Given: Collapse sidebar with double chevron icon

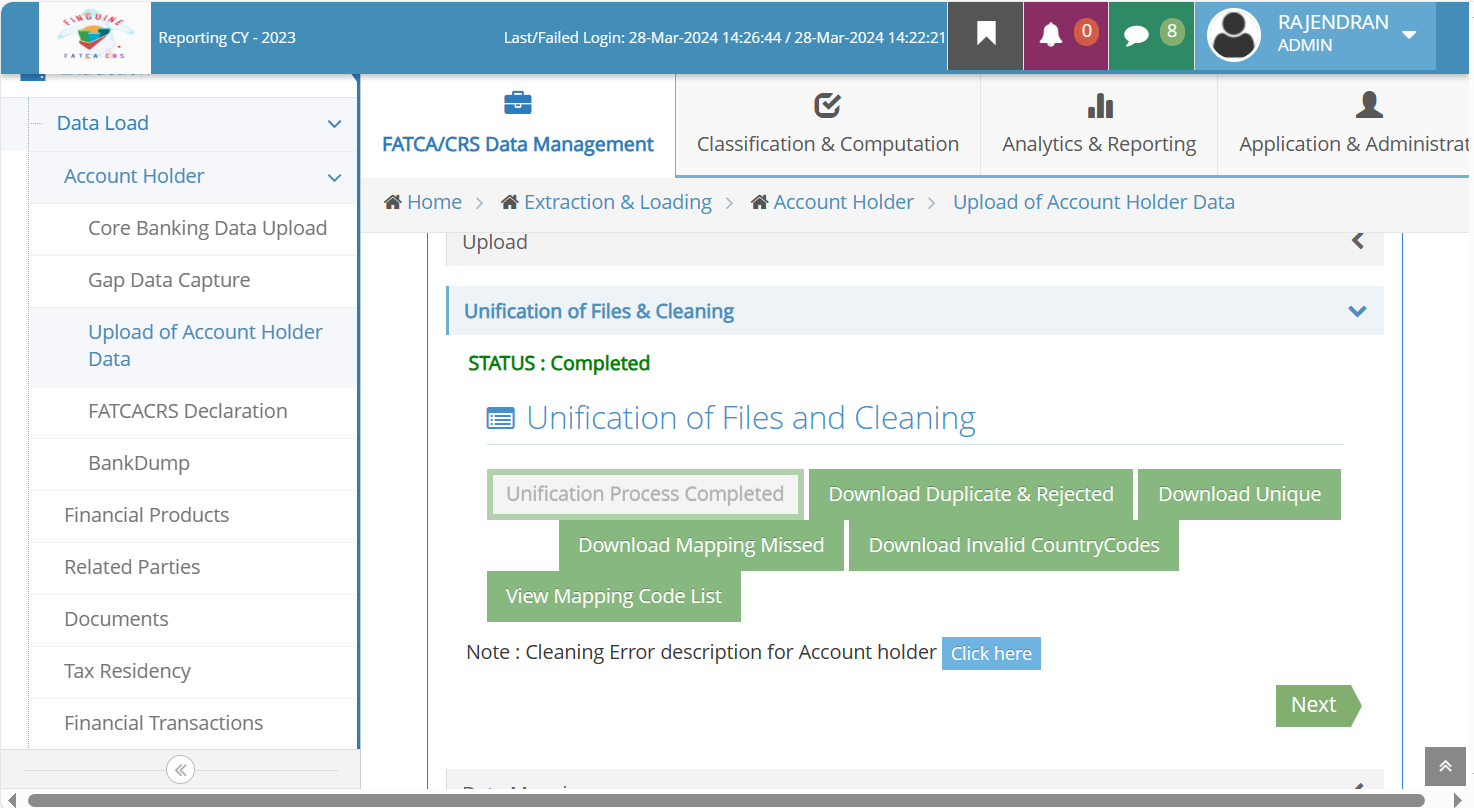Looking at the screenshot, I should (180, 770).
